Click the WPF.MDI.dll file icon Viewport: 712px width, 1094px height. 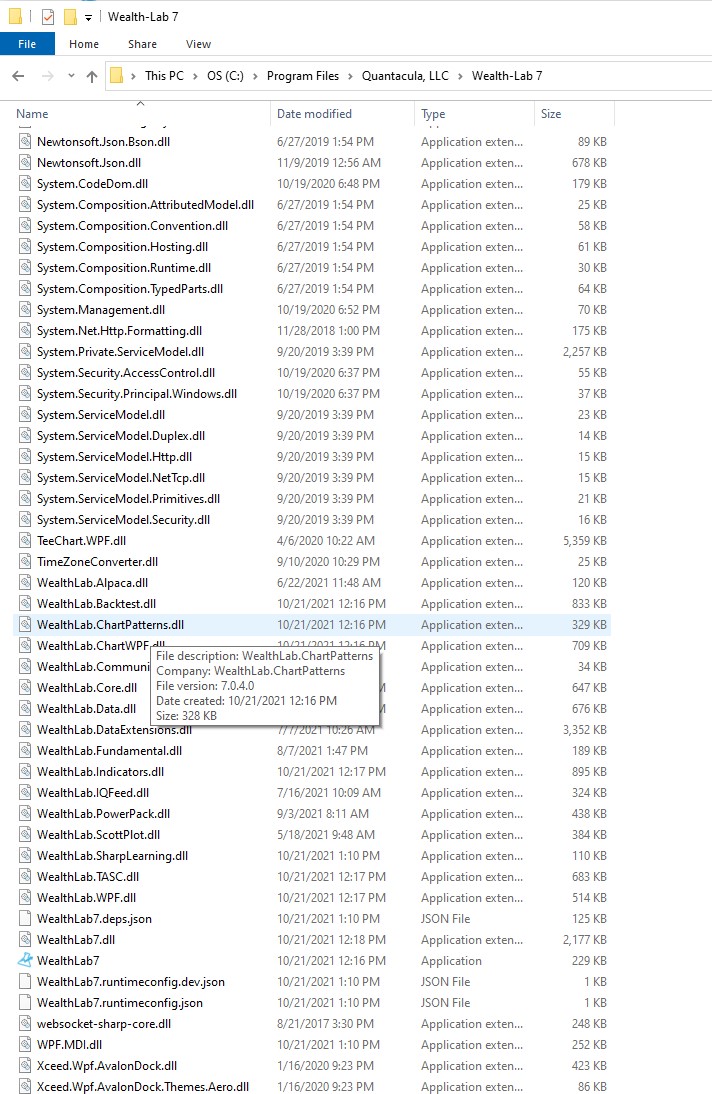pyautogui.click(x=25, y=1044)
